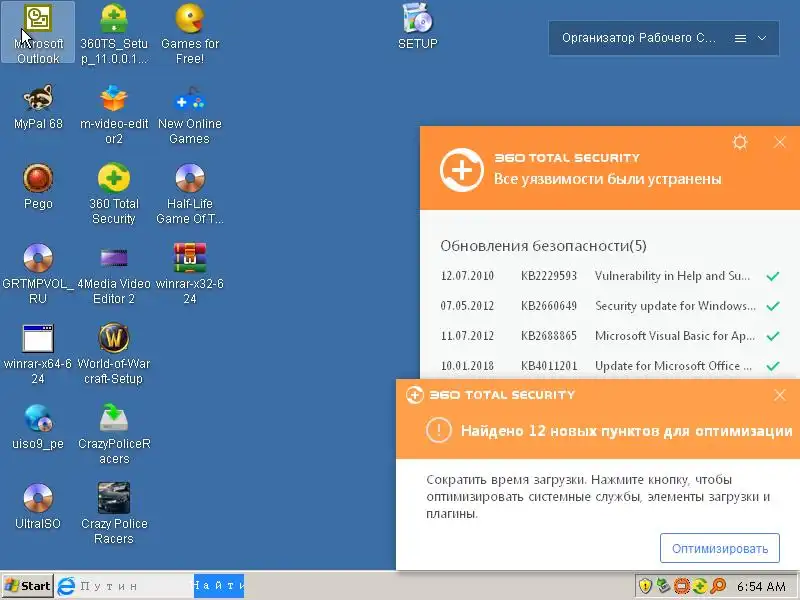Select the GRTMPVOL_RU disc icon
Screen dimensions: 800x600
pyautogui.click(x=38, y=274)
